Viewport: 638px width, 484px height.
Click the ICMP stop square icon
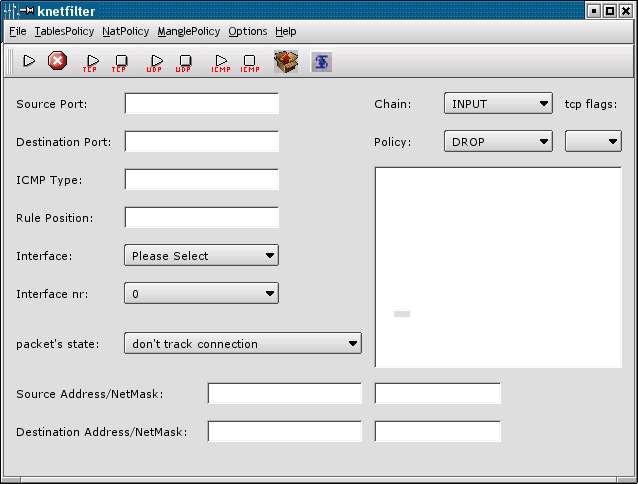click(249, 63)
